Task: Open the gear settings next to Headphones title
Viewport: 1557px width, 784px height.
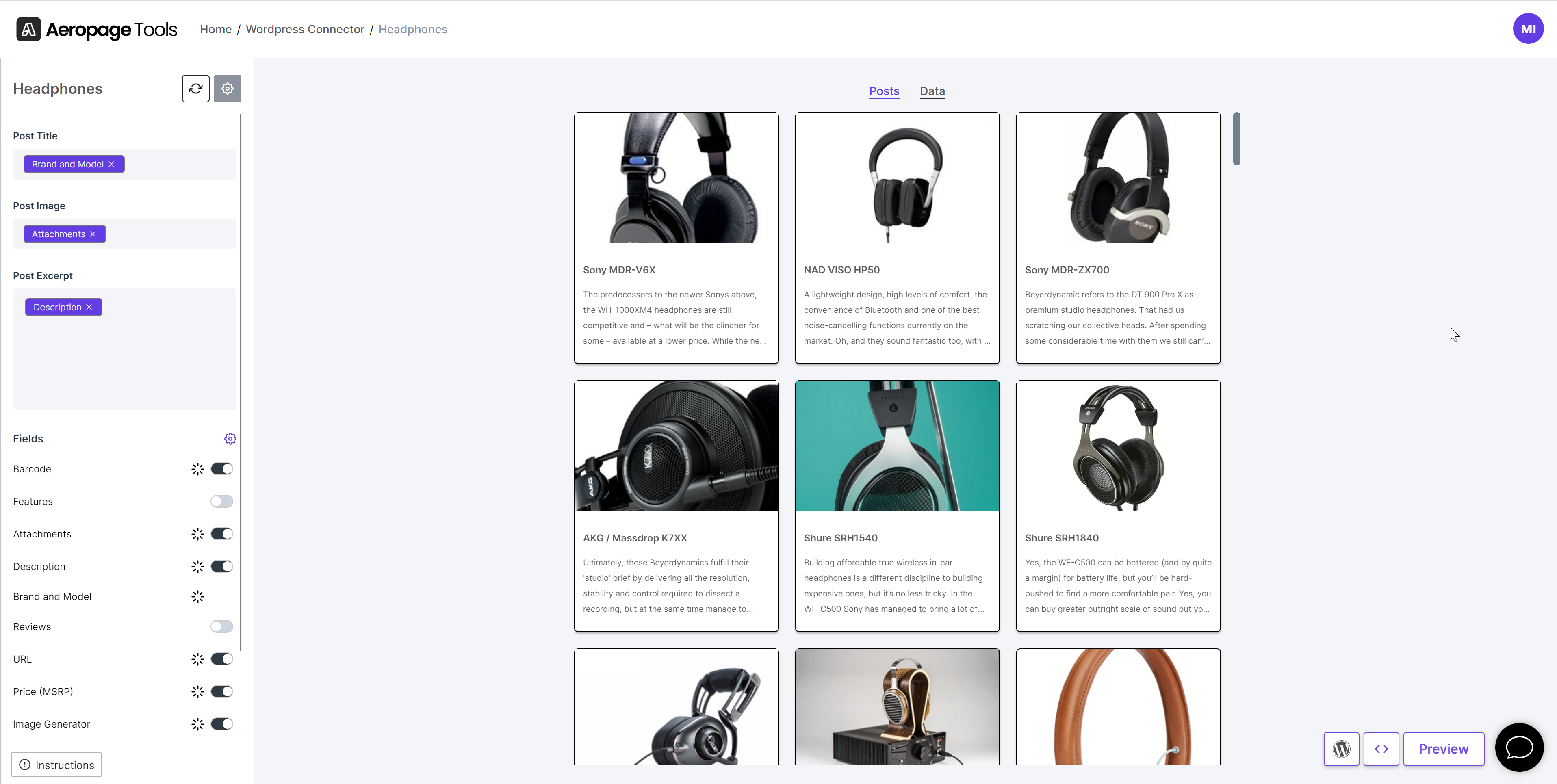Action: coord(227,89)
